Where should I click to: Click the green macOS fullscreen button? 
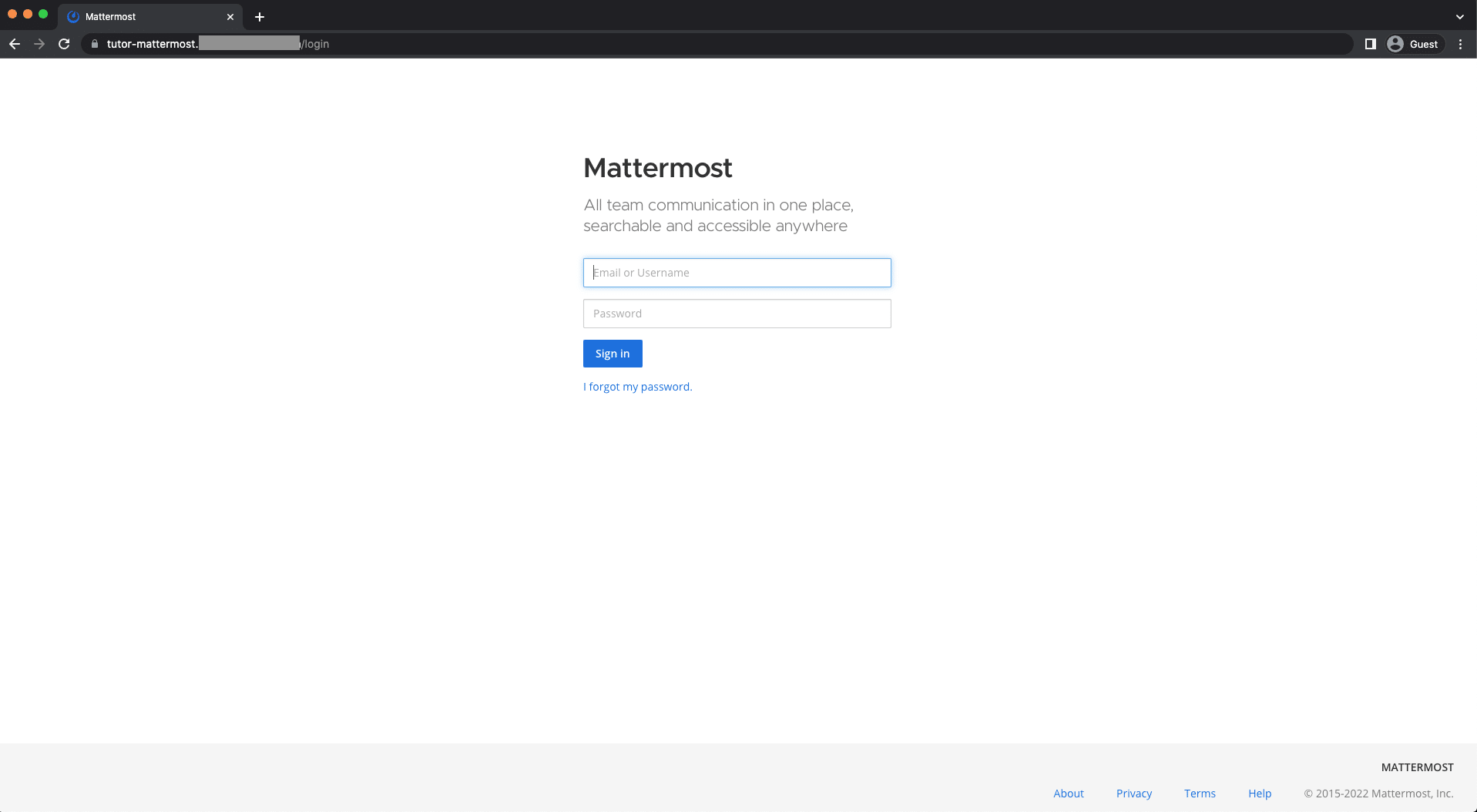43,14
